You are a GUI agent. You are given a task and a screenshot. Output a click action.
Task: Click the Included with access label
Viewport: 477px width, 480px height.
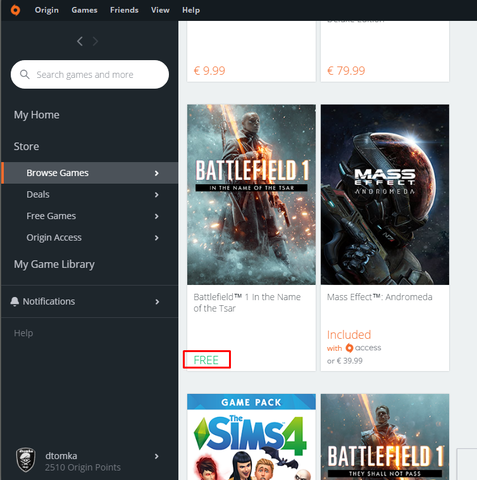(354, 341)
